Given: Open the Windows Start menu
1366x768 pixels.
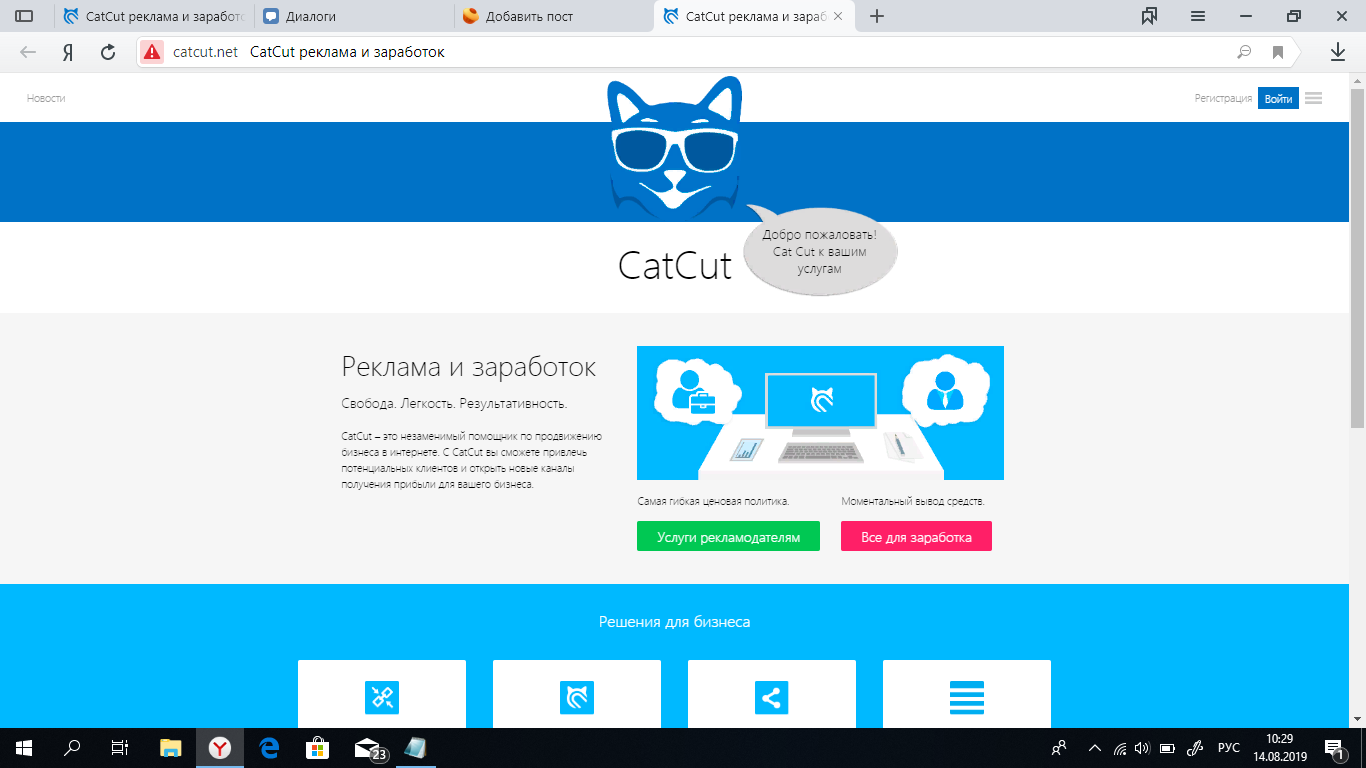Looking at the screenshot, I should pyautogui.click(x=24, y=748).
